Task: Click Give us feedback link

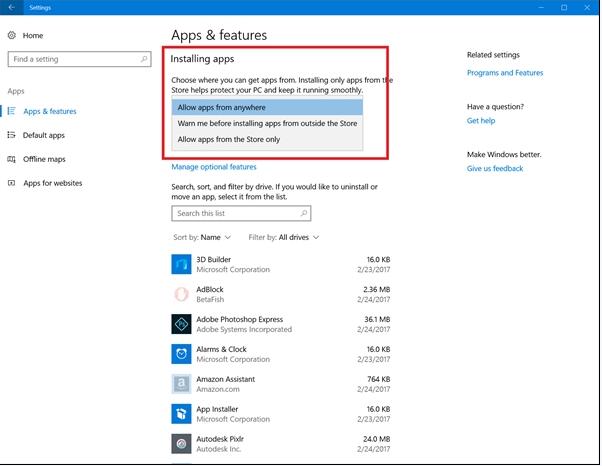Action: pos(495,169)
